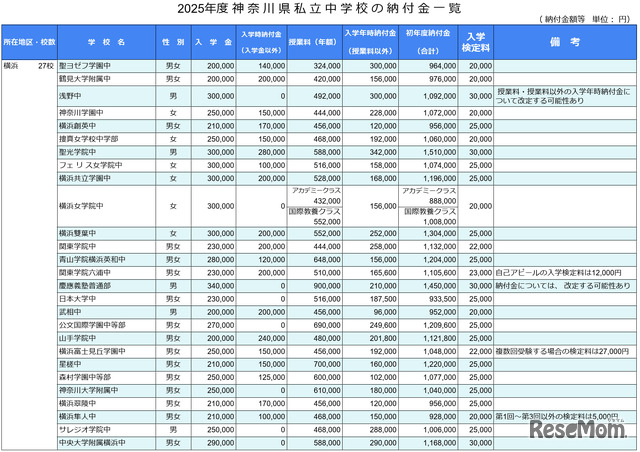Click the 入学時納付金(入学金以外) column header
This screenshot has width=640, height=452.
(261, 42)
